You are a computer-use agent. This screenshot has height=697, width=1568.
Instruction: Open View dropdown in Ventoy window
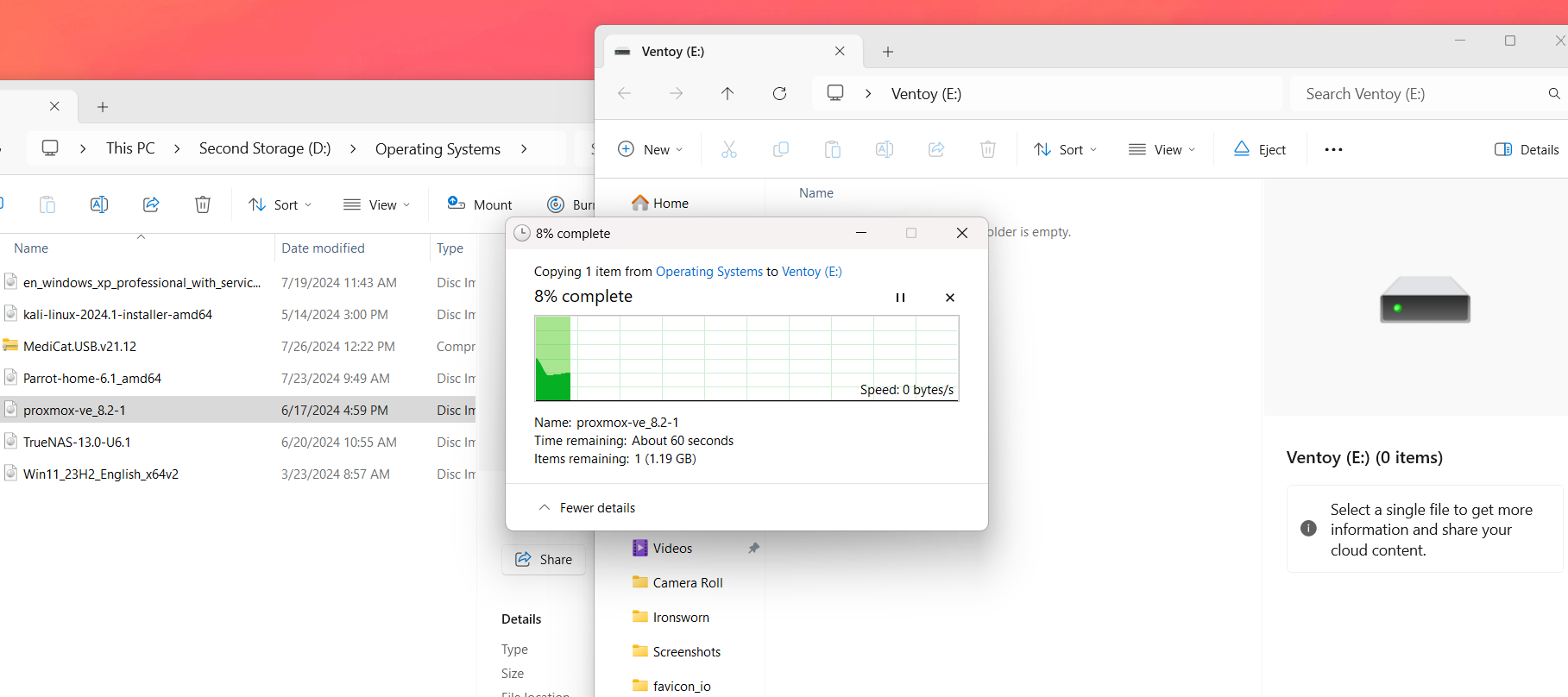click(1162, 149)
